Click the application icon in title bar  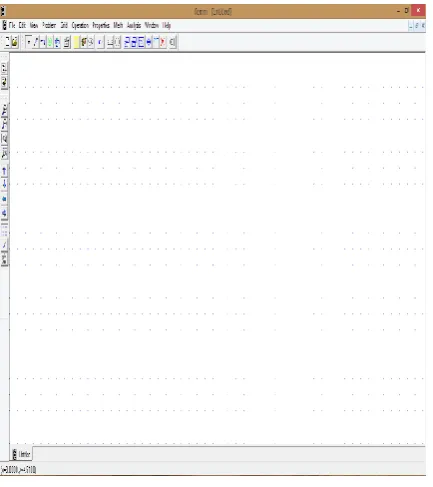pyautogui.click(x=3, y=11)
